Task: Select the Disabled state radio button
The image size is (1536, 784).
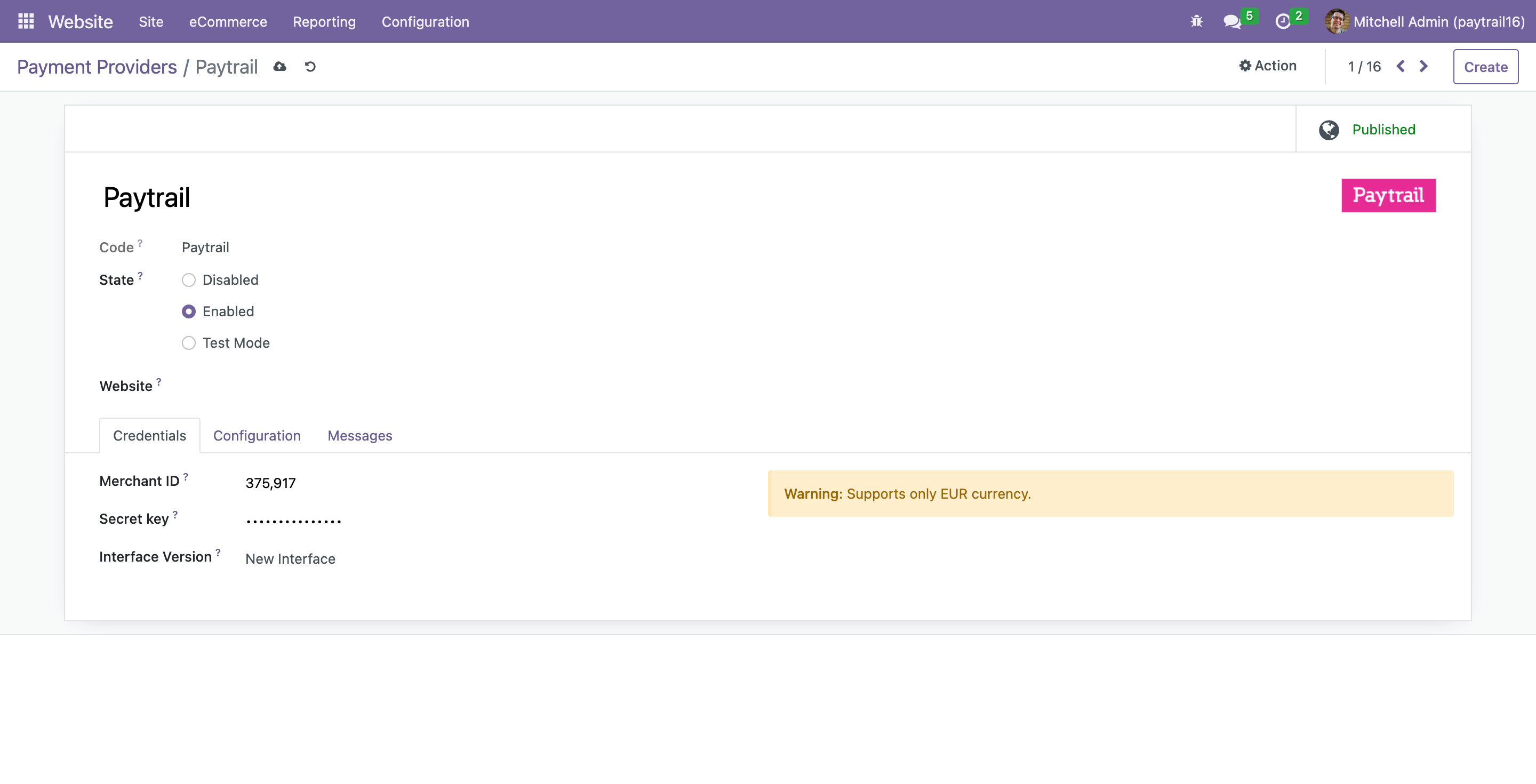Action: point(188,280)
